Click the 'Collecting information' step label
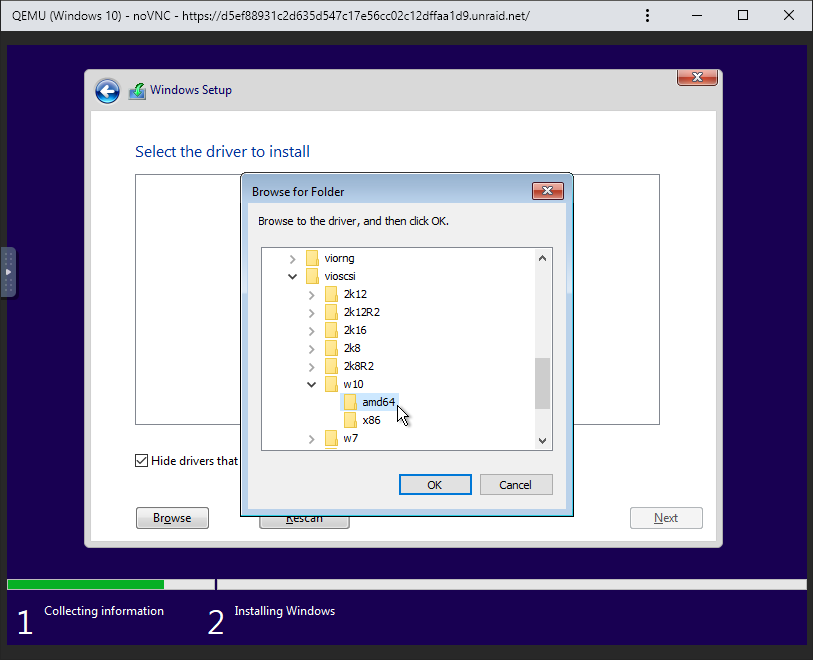 104,611
